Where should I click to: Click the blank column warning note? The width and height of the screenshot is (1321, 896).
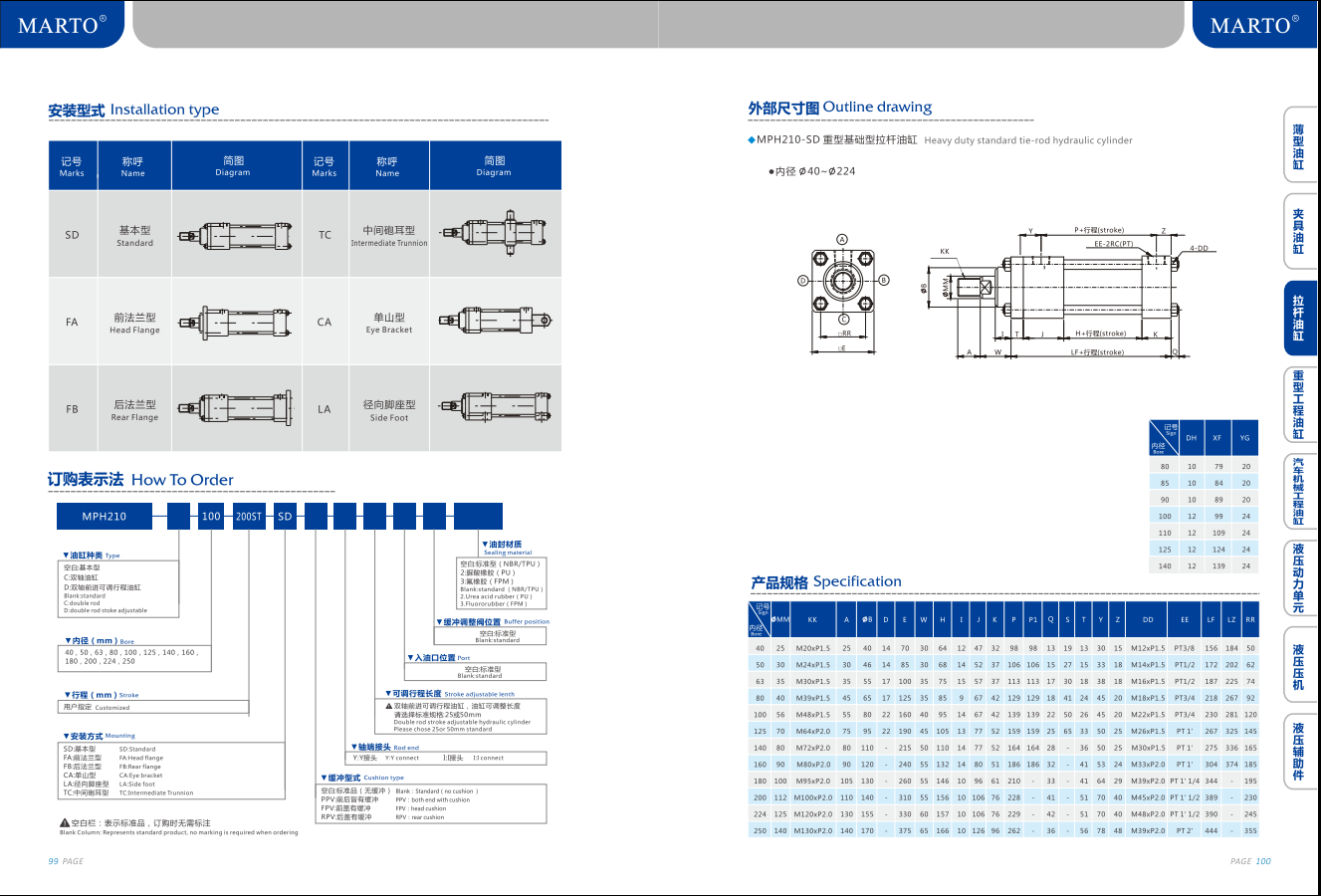pos(178,827)
